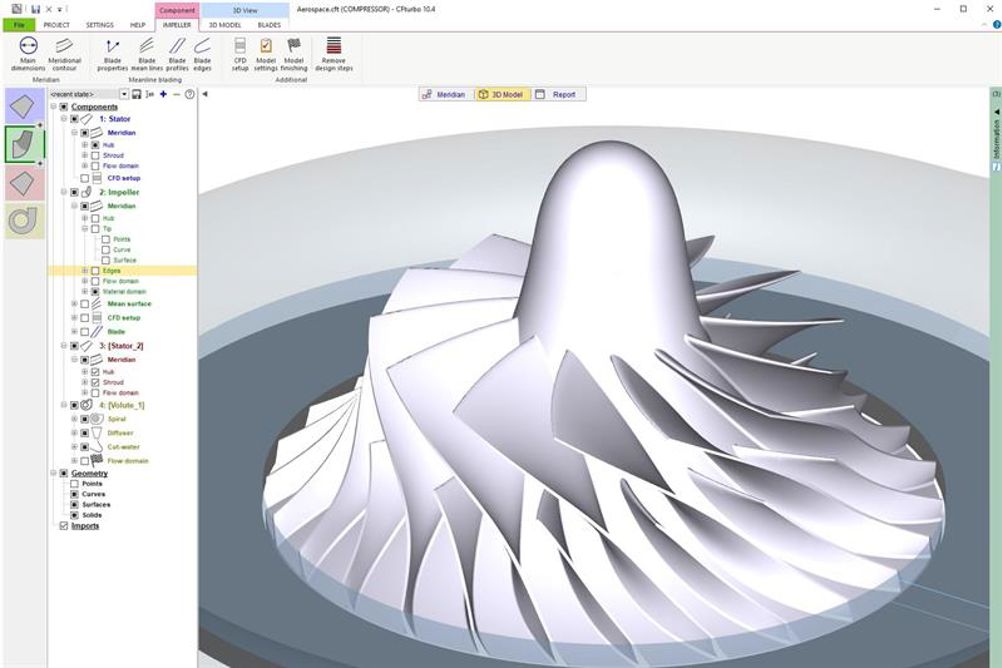Click the question mark icon above the tree
The width and height of the screenshot is (1002, 668).
(190, 94)
